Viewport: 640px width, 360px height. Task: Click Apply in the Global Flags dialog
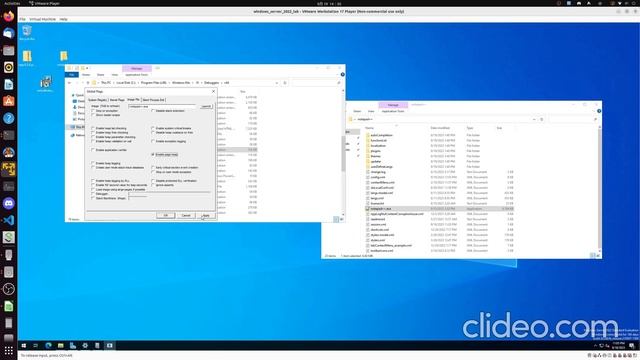206,216
